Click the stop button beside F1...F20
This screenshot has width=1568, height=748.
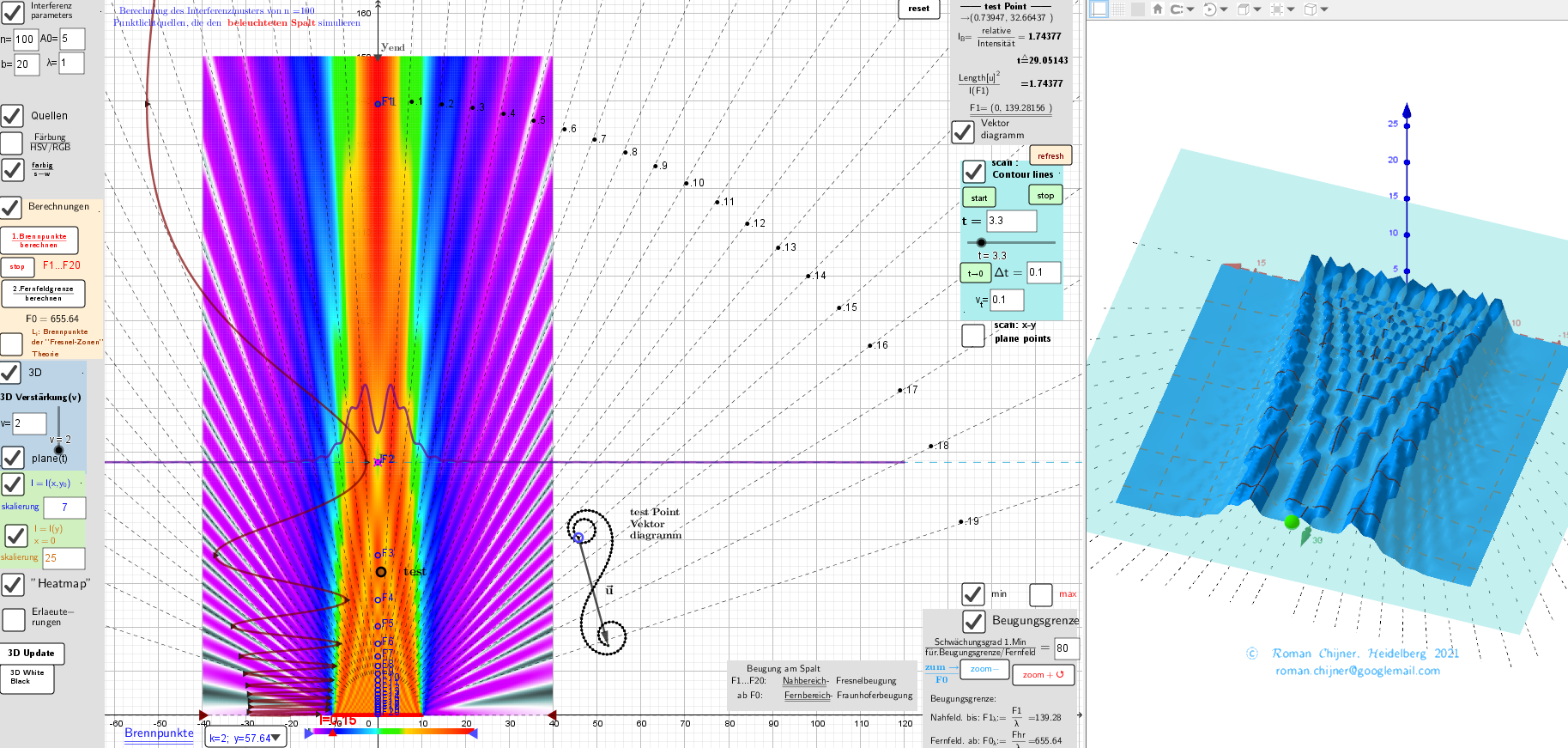[17, 267]
